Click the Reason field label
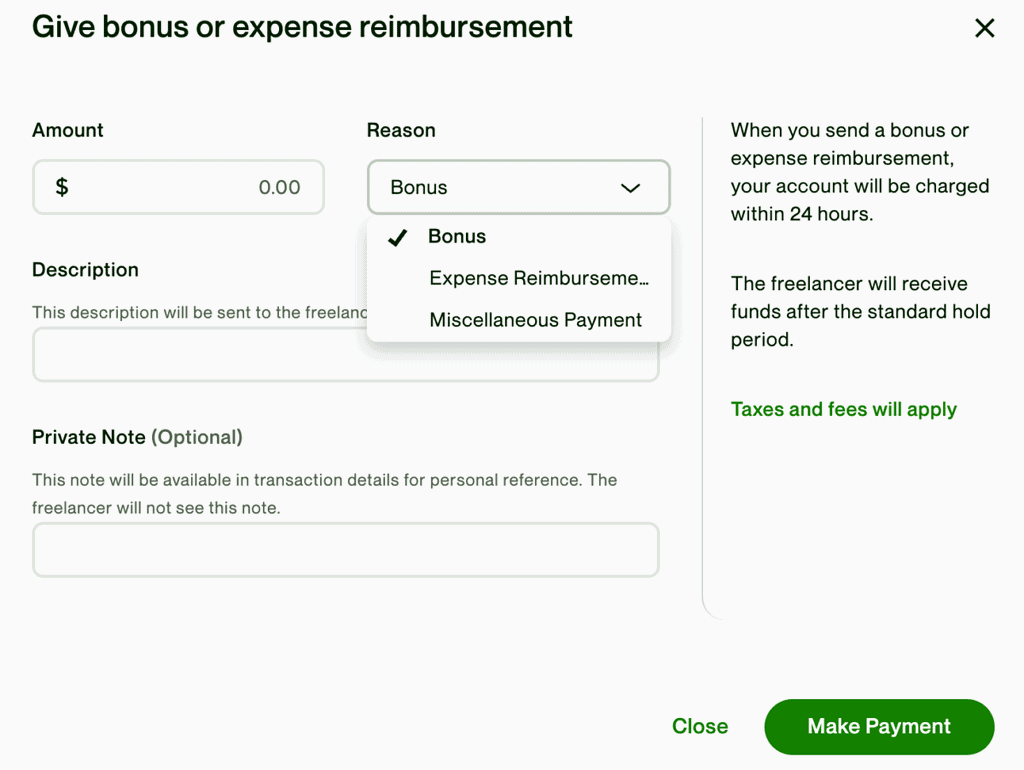Viewport: 1024px width, 770px height. click(401, 131)
